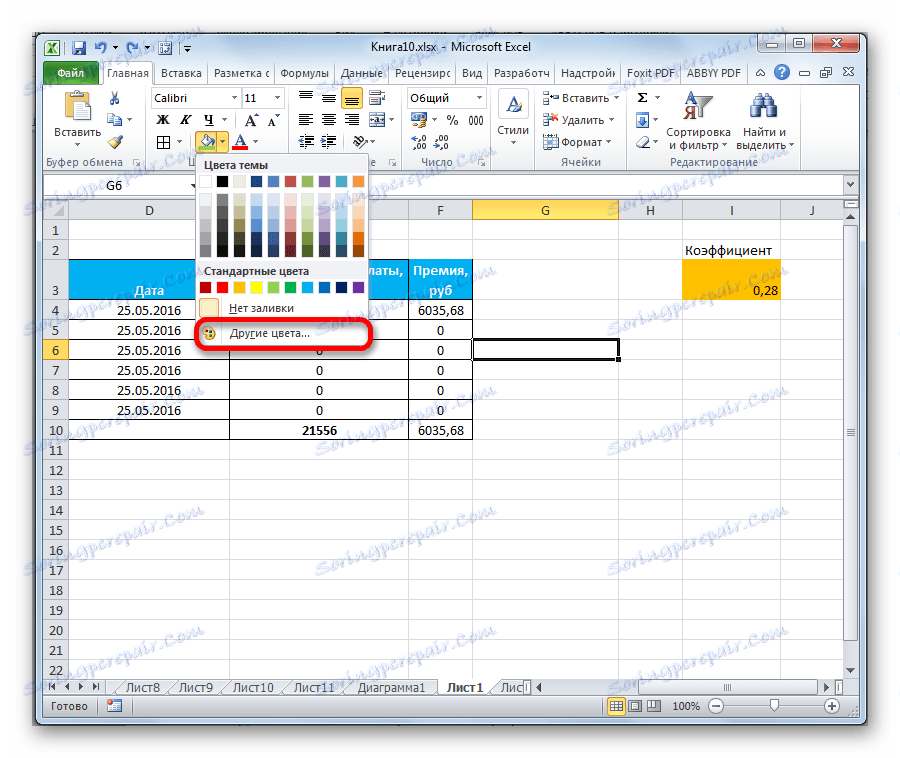Click the Wrap Text icon
The width and height of the screenshot is (900, 758).
point(377,98)
